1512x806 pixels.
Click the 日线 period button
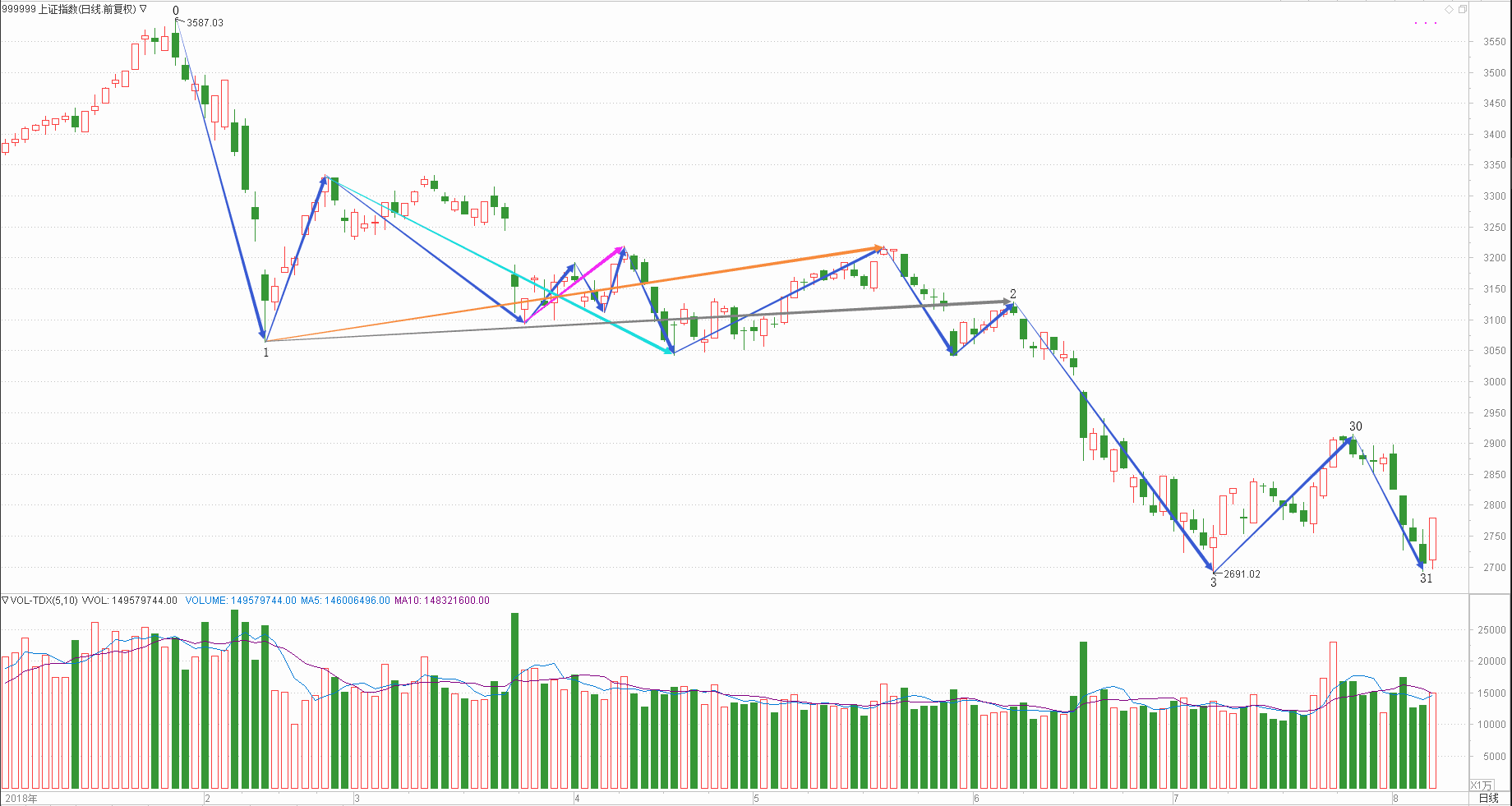(x=1488, y=798)
